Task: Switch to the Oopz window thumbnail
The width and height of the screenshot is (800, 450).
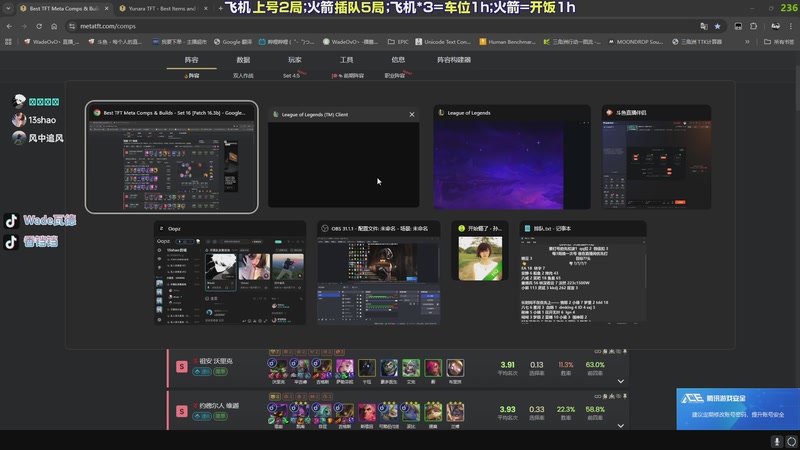Action: point(230,273)
